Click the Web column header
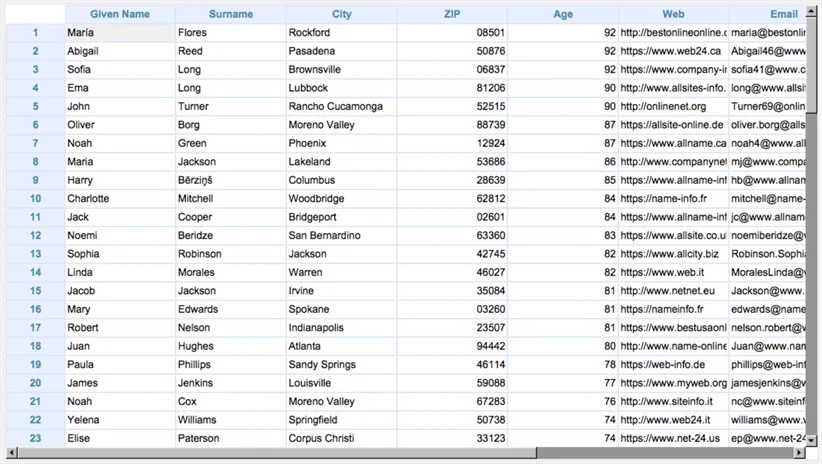This screenshot has width=822, height=464. coord(673,14)
